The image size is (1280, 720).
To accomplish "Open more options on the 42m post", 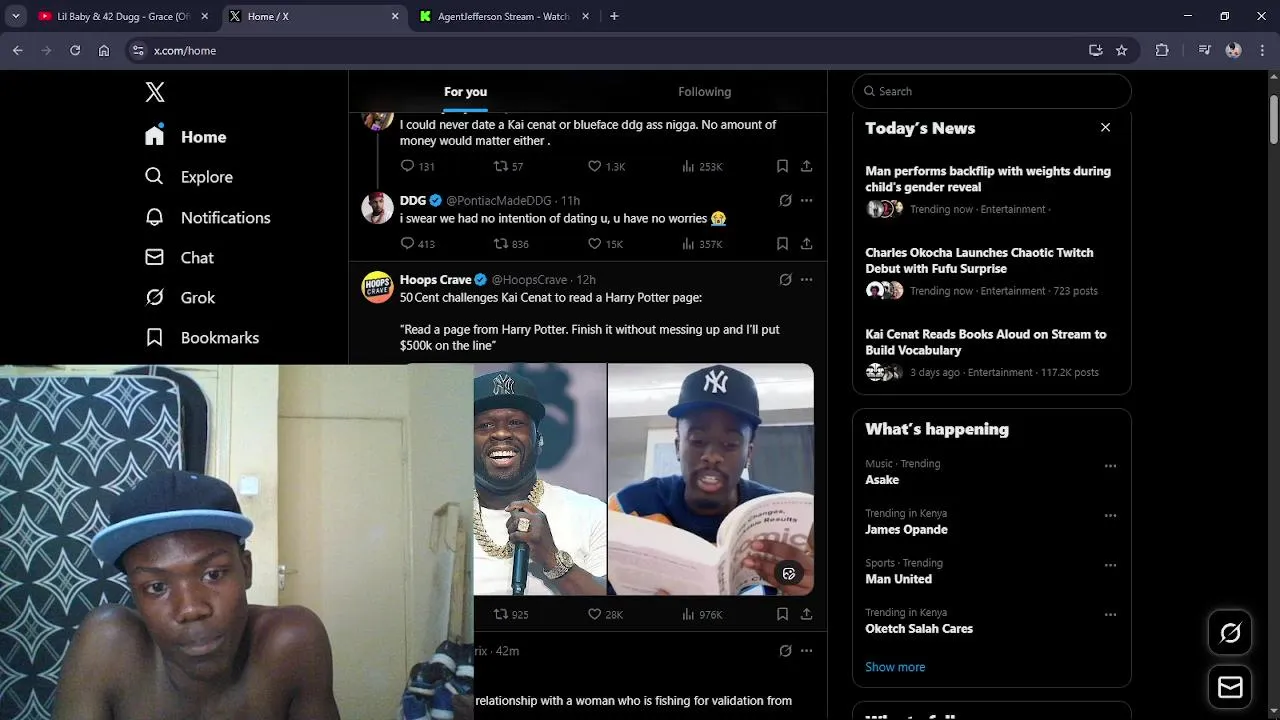I will [x=806, y=651].
